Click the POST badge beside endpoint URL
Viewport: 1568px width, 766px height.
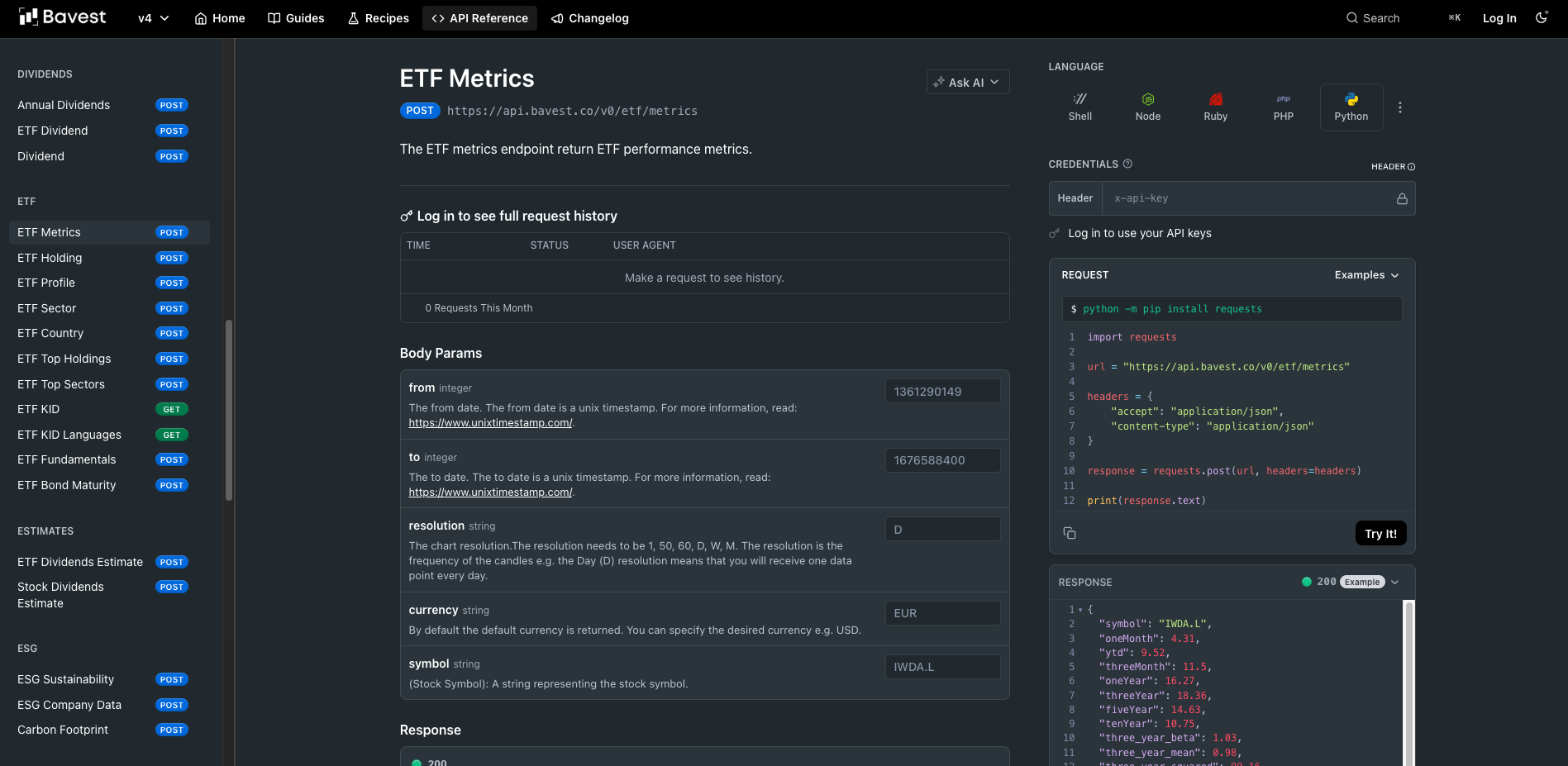tap(420, 111)
